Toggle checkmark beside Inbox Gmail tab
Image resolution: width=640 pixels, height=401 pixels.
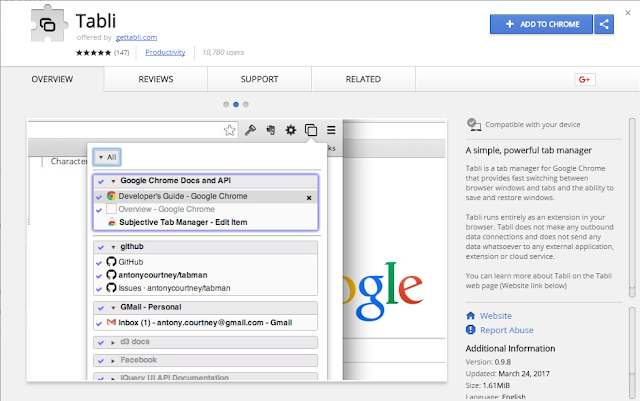coord(99,323)
